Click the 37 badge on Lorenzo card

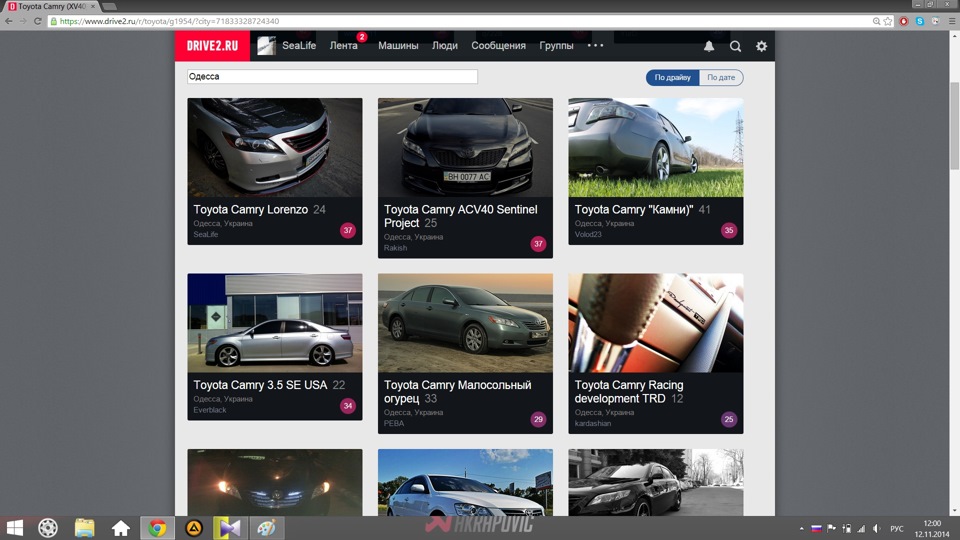click(348, 230)
